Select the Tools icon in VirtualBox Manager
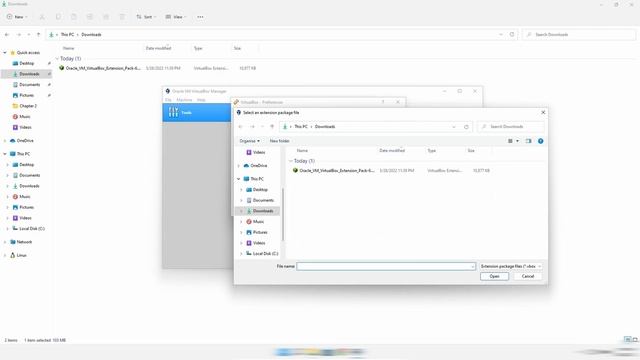 point(173,112)
